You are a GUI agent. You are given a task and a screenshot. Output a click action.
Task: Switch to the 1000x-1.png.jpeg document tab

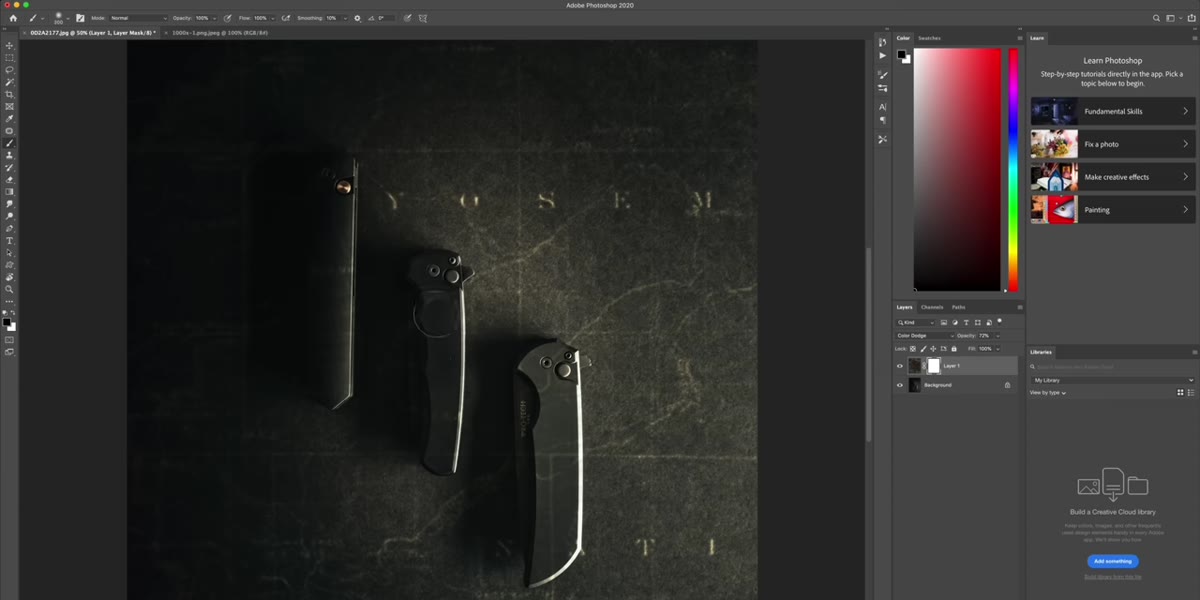219,33
